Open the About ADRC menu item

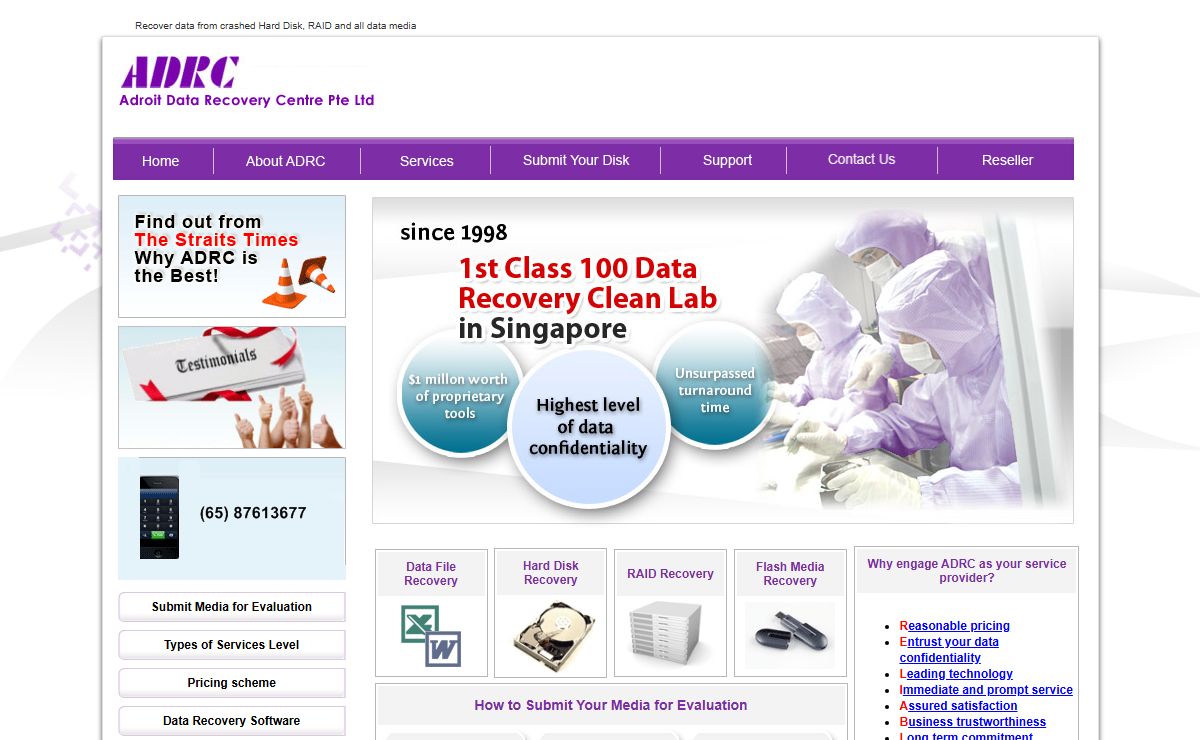coord(285,161)
